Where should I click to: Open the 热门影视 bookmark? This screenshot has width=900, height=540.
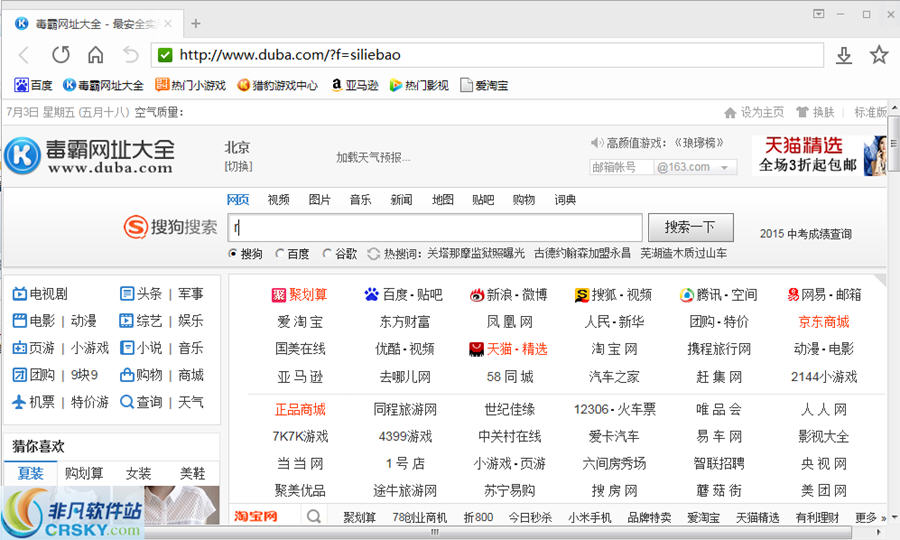coord(419,86)
